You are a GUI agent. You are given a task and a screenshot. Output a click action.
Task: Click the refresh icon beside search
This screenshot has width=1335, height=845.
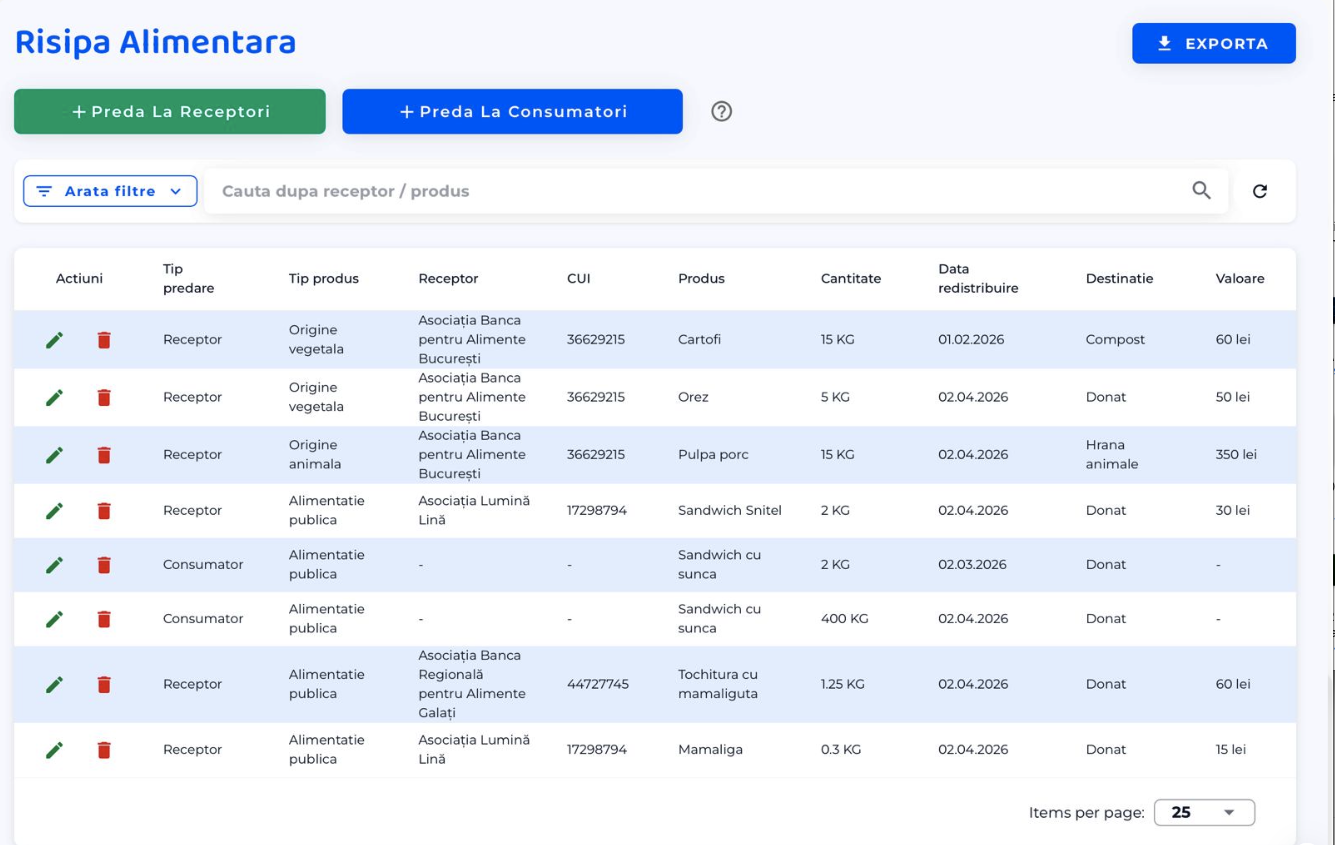click(1259, 191)
